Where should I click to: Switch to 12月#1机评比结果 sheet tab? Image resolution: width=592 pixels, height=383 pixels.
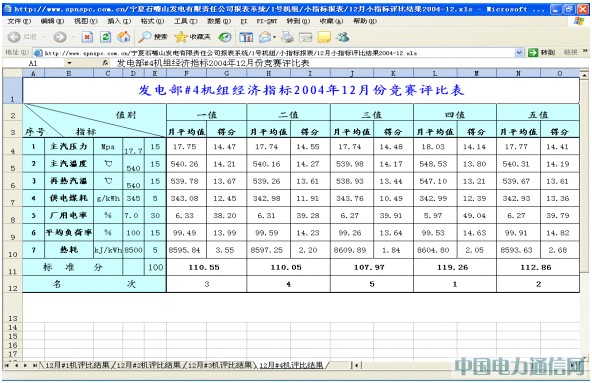[77, 365]
